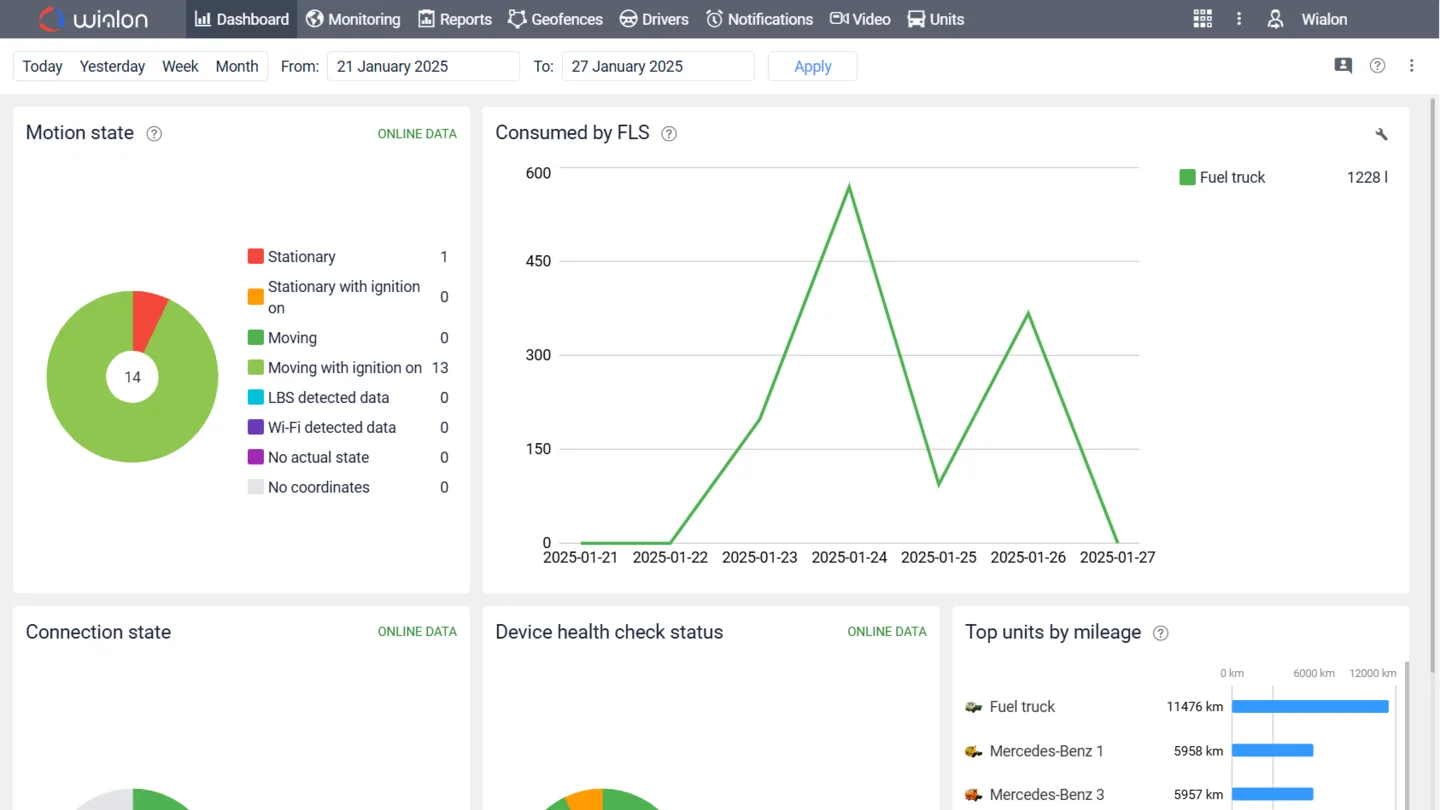Image resolution: width=1440 pixels, height=810 pixels.
Task: Click the Wi-Fi detected data label
Action: pos(332,427)
